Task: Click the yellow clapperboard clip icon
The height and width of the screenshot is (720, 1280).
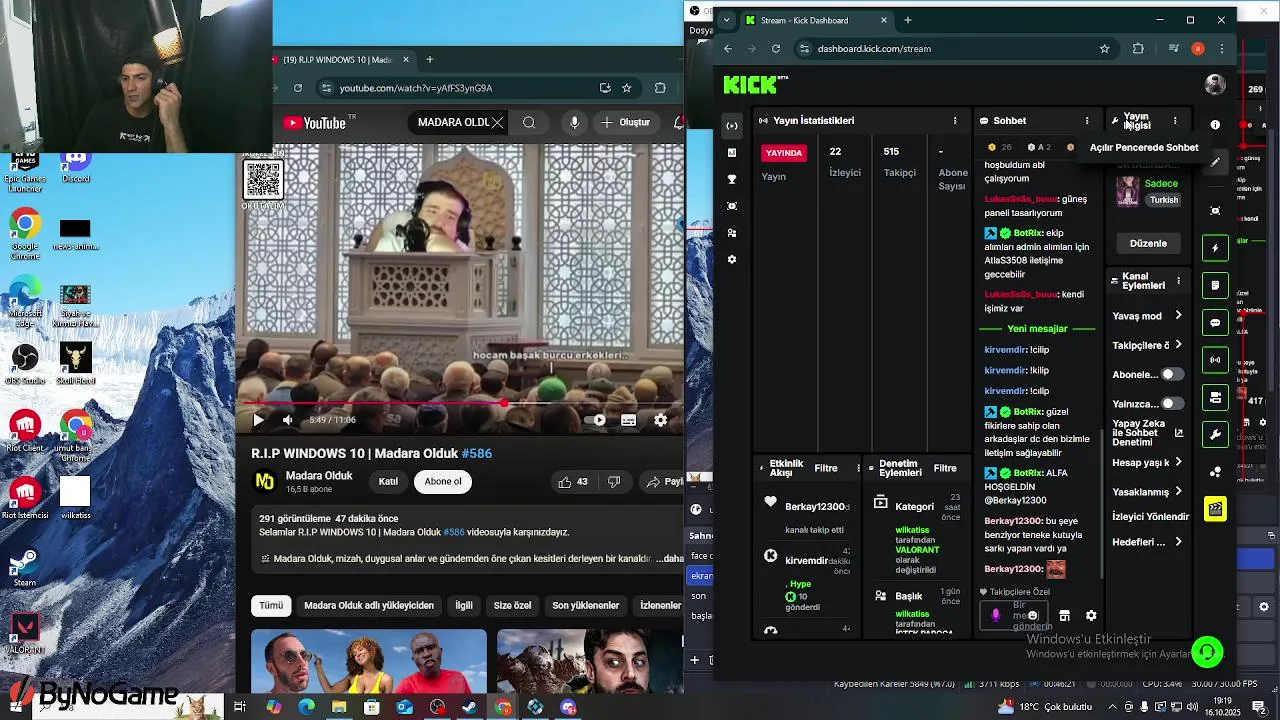Action: 1215,509
